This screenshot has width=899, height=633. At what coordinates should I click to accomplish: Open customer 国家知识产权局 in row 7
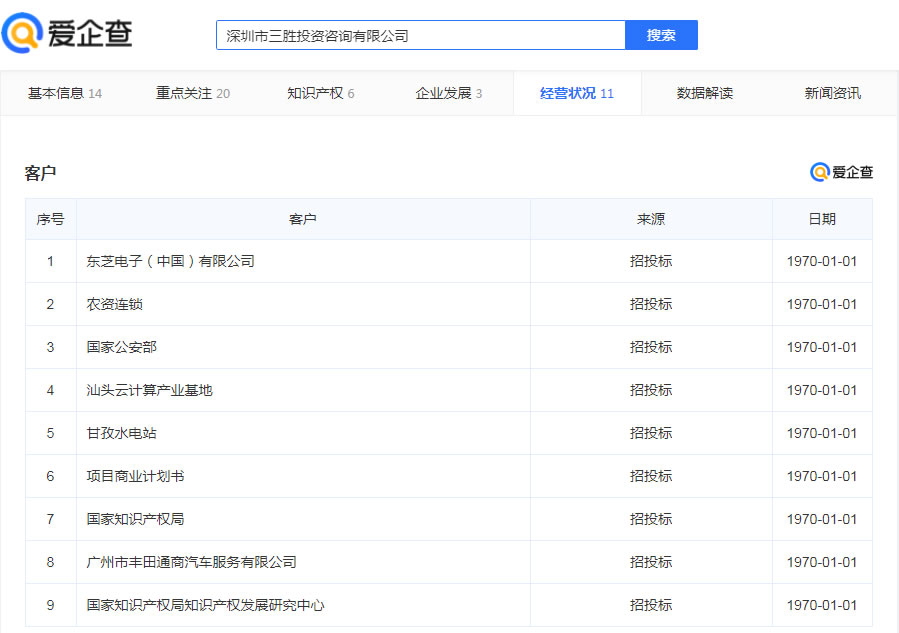[x=135, y=519]
